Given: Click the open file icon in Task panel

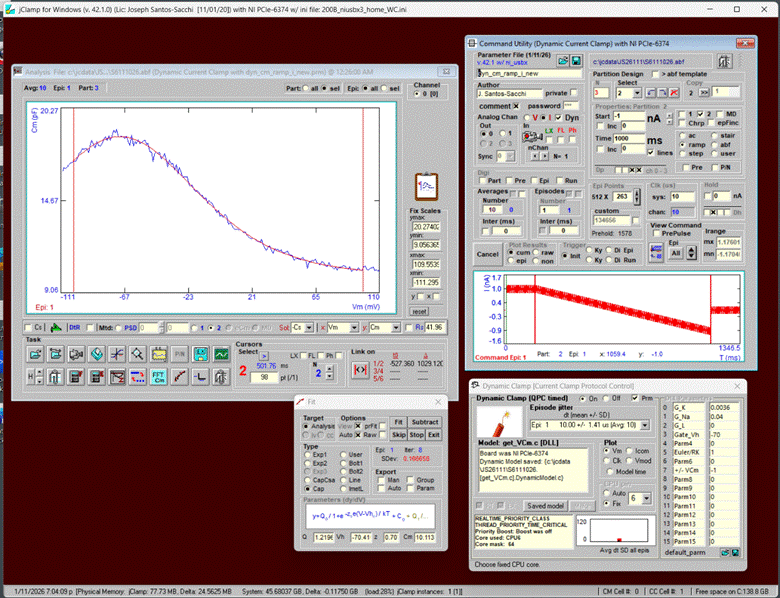Looking at the screenshot, I should 35,354.
